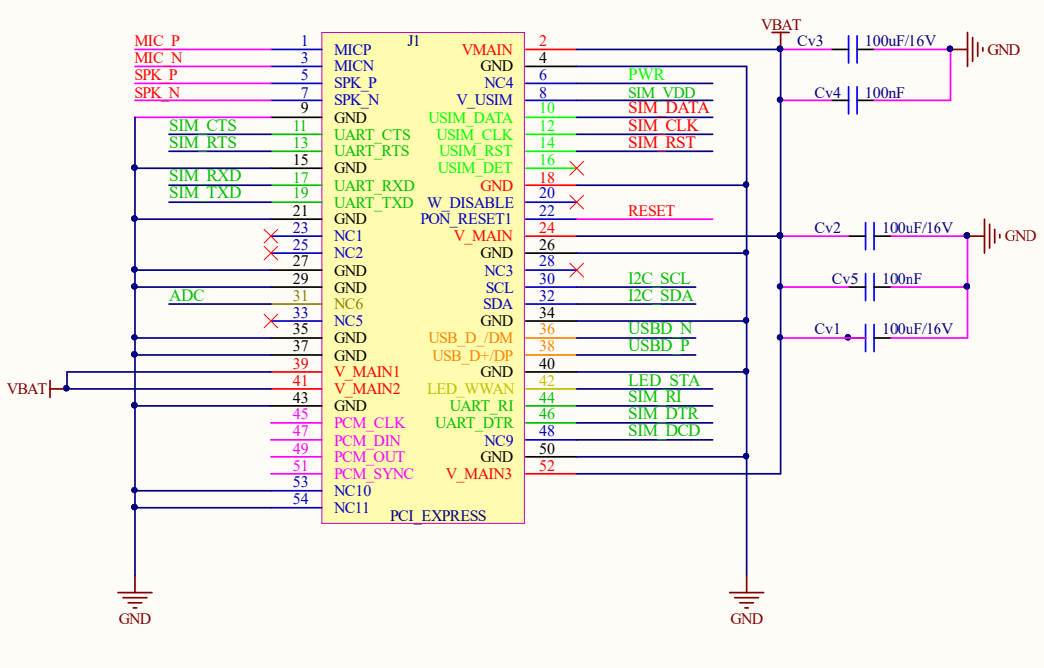Select the VBAT power port at top
This screenshot has width=1044, height=668.
point(780,30)
